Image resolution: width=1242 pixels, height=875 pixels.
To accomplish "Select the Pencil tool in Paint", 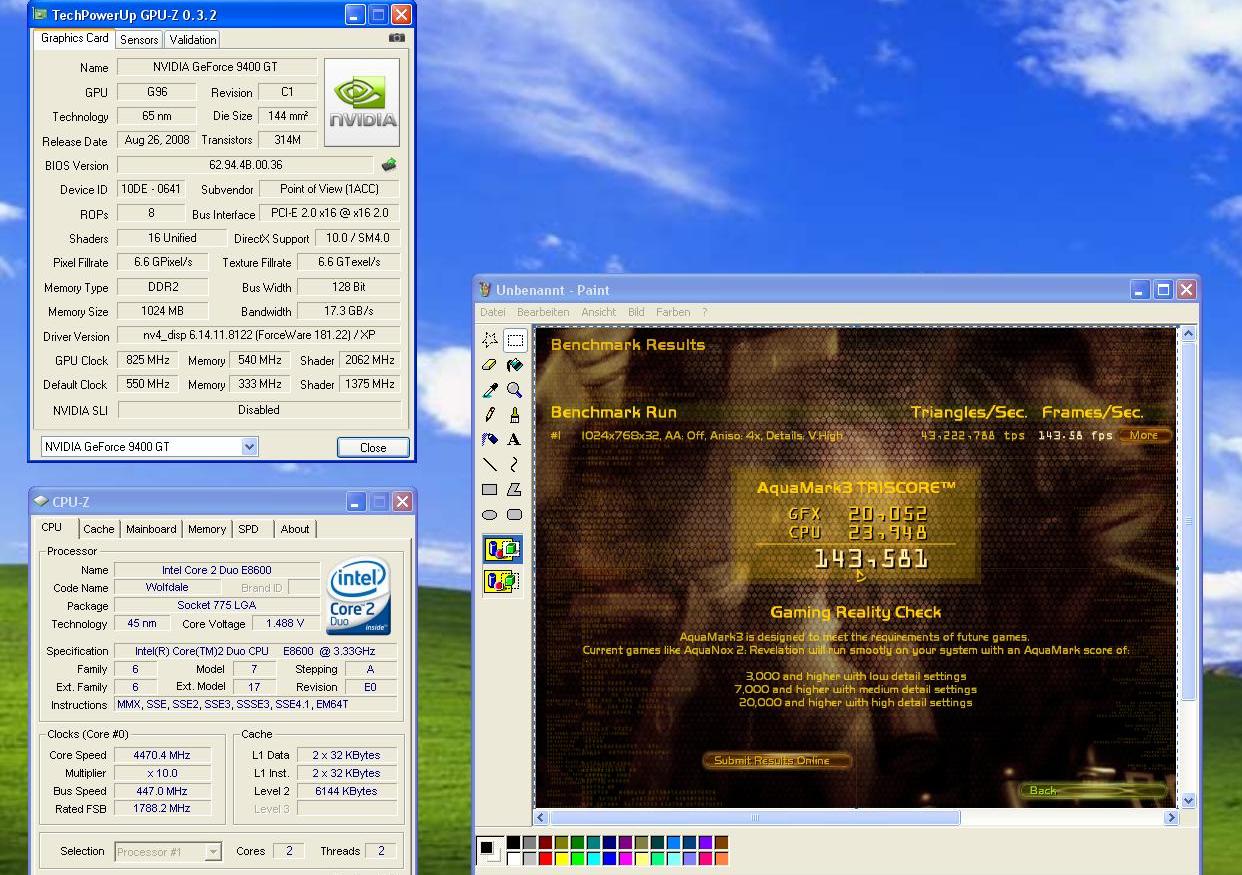I will click(x=490, y=415).
